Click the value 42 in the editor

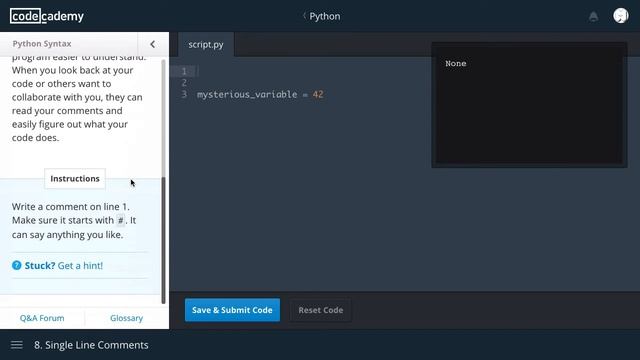click(318, 94)
